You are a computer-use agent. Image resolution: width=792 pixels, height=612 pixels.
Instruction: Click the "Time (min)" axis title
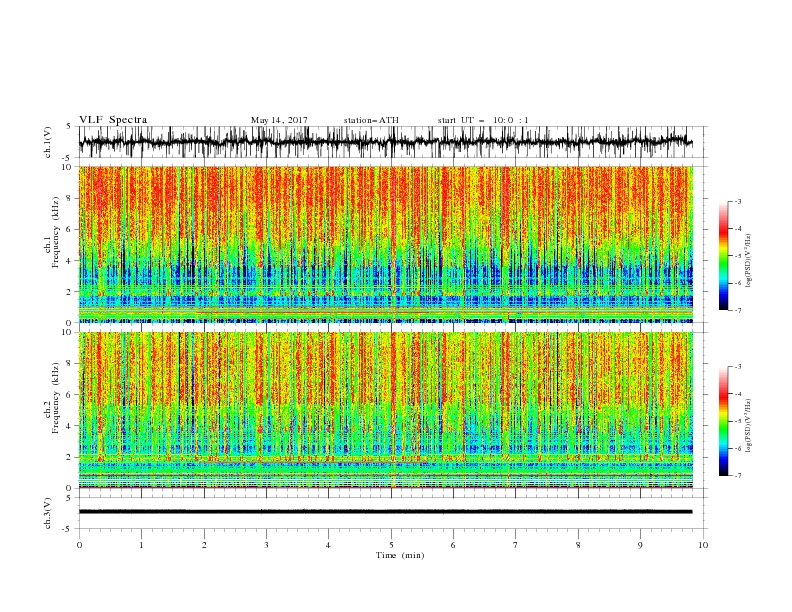point(400,555)
